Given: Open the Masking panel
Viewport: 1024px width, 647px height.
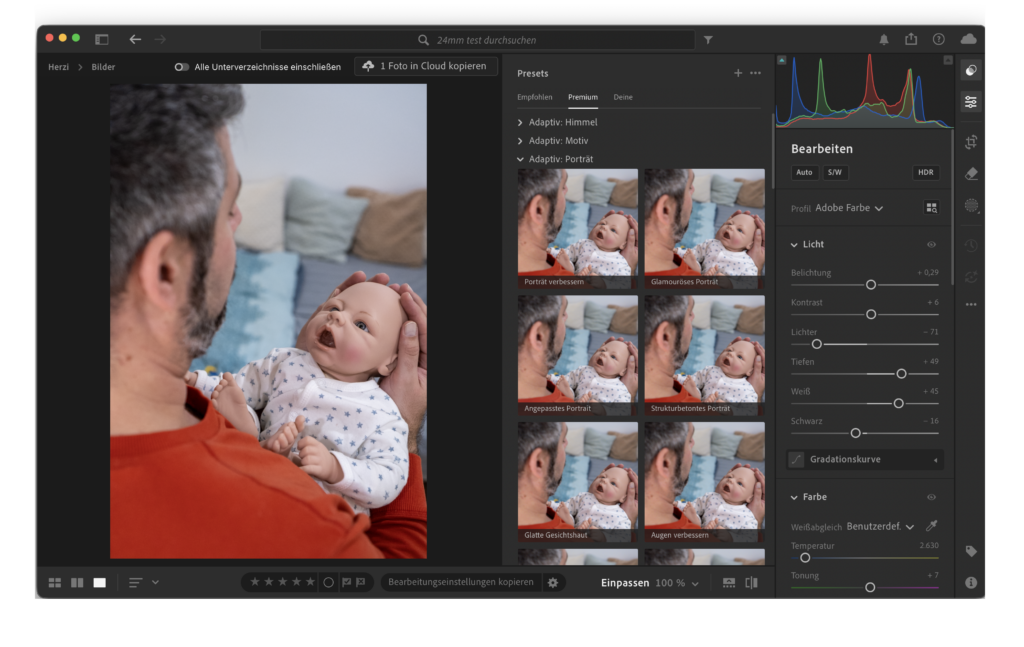Looking at the screenshot, I should [x=971, y=206].
